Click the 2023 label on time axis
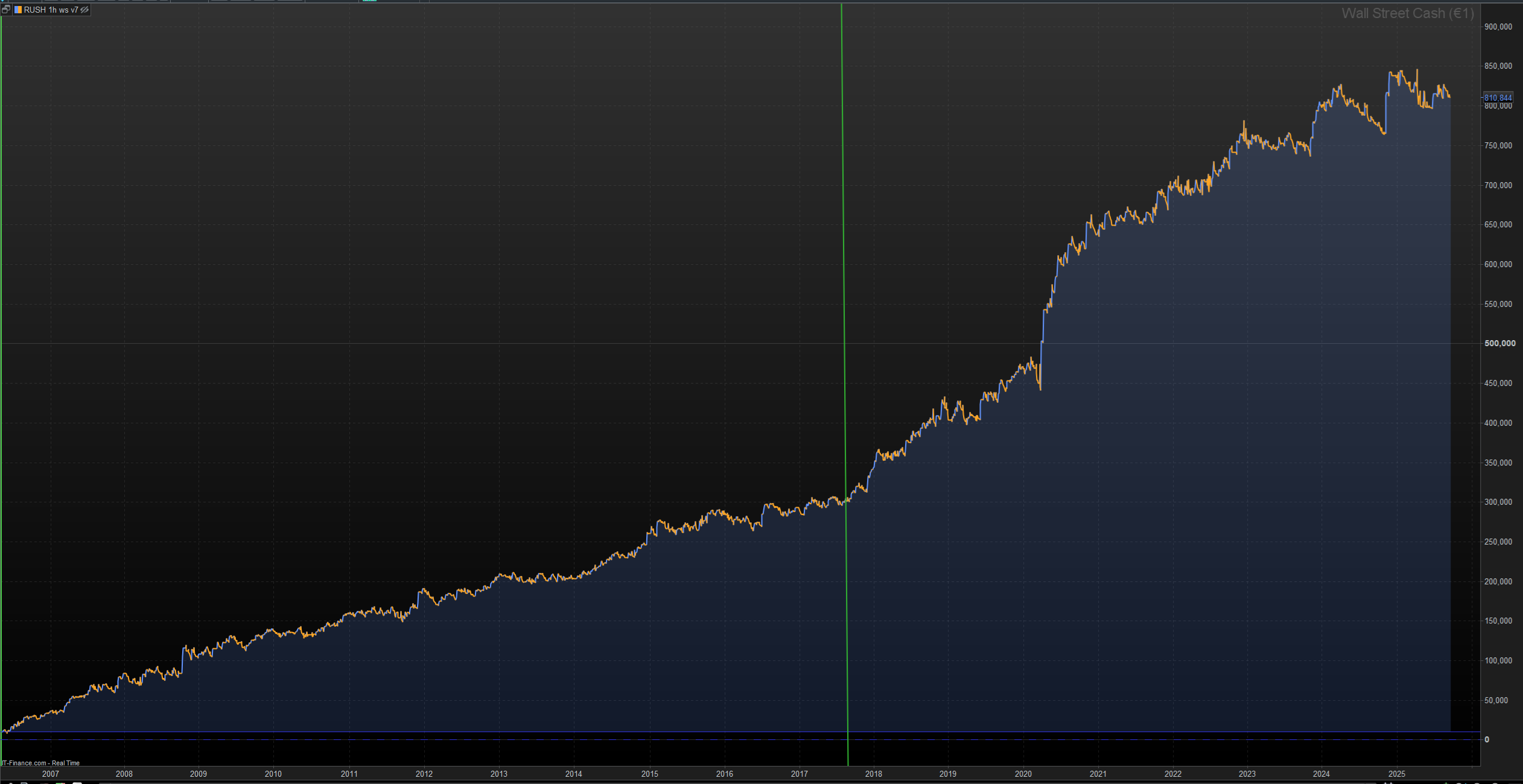 1247,774
